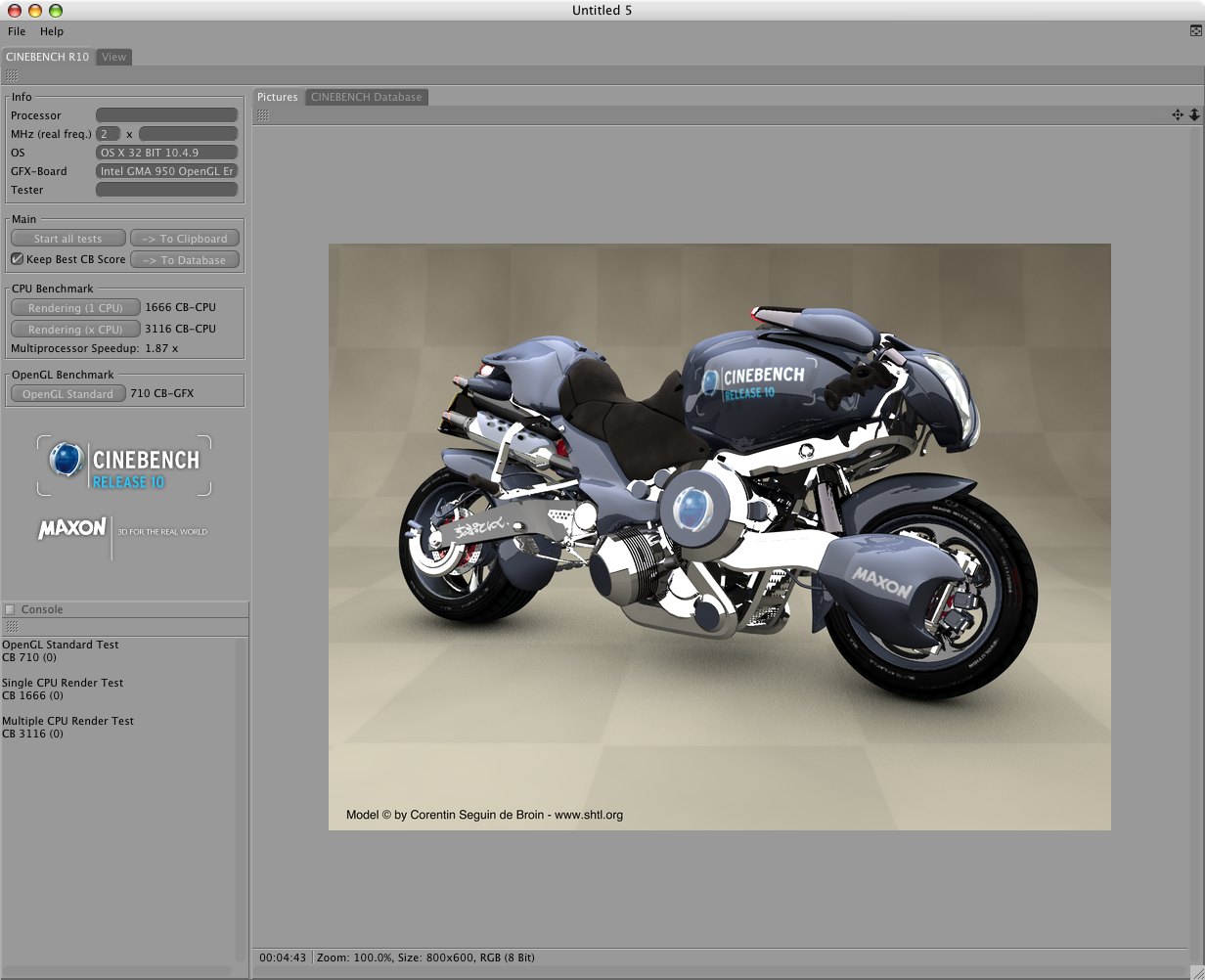Run the Rendering (1 CPU) test
Screen dimensions: 1205x980
[75, 308]
